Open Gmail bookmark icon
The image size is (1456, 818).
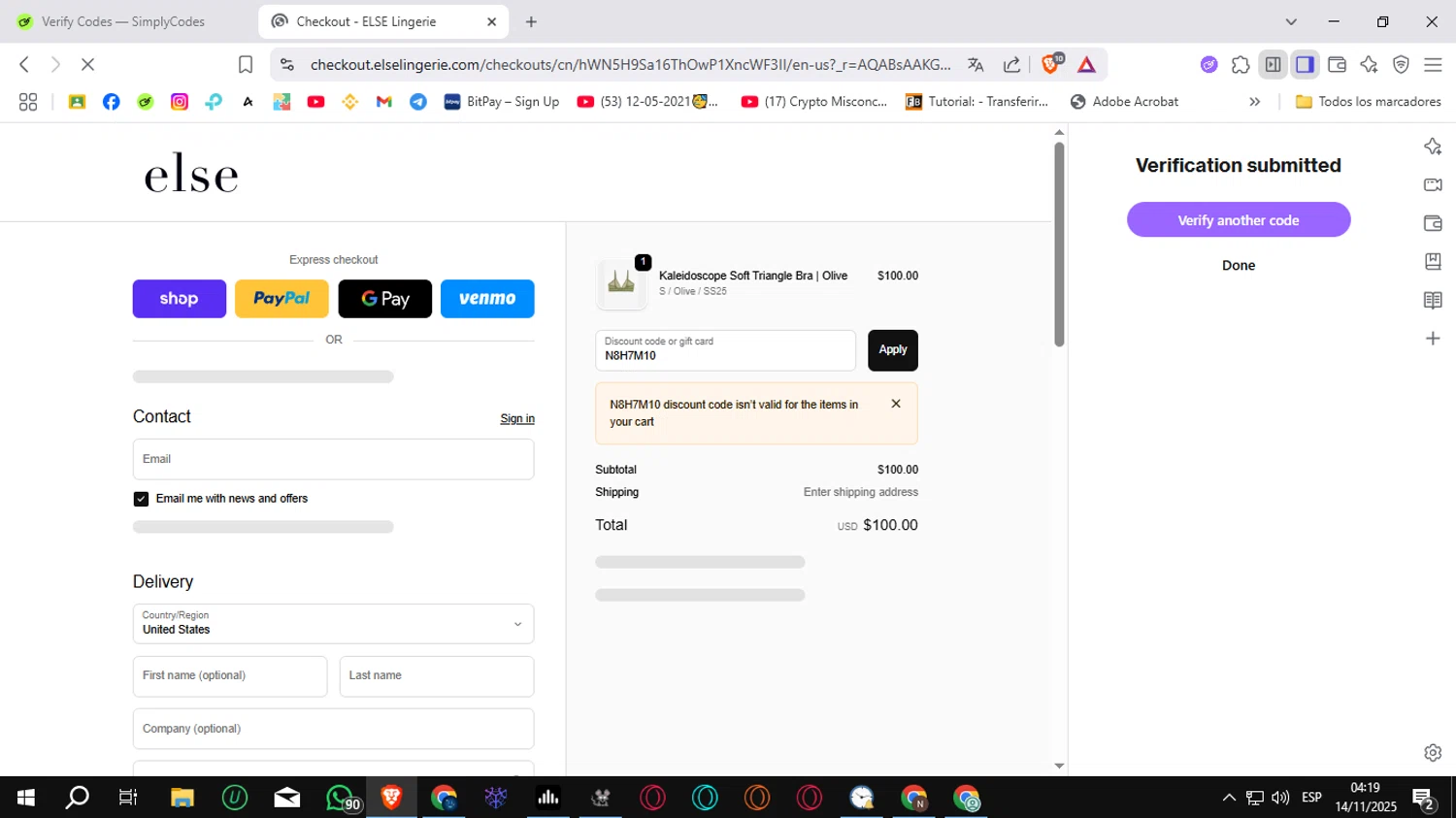click(384, 102)
